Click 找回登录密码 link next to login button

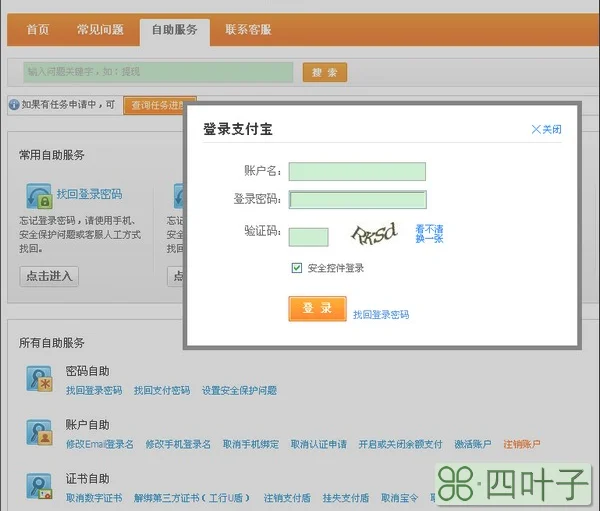coord(381,315)
